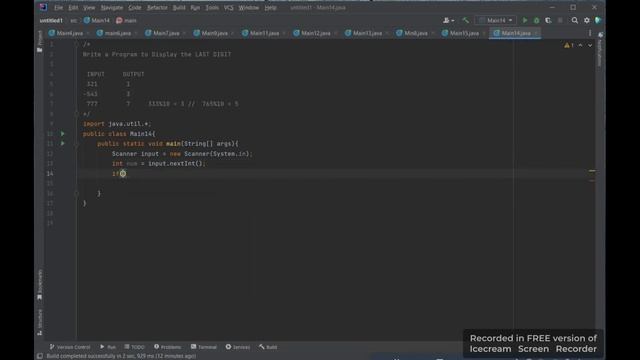640x360 pixels.
Task: Open the Problems tool window
Action: pyautogui.click(x=168, y=347)
